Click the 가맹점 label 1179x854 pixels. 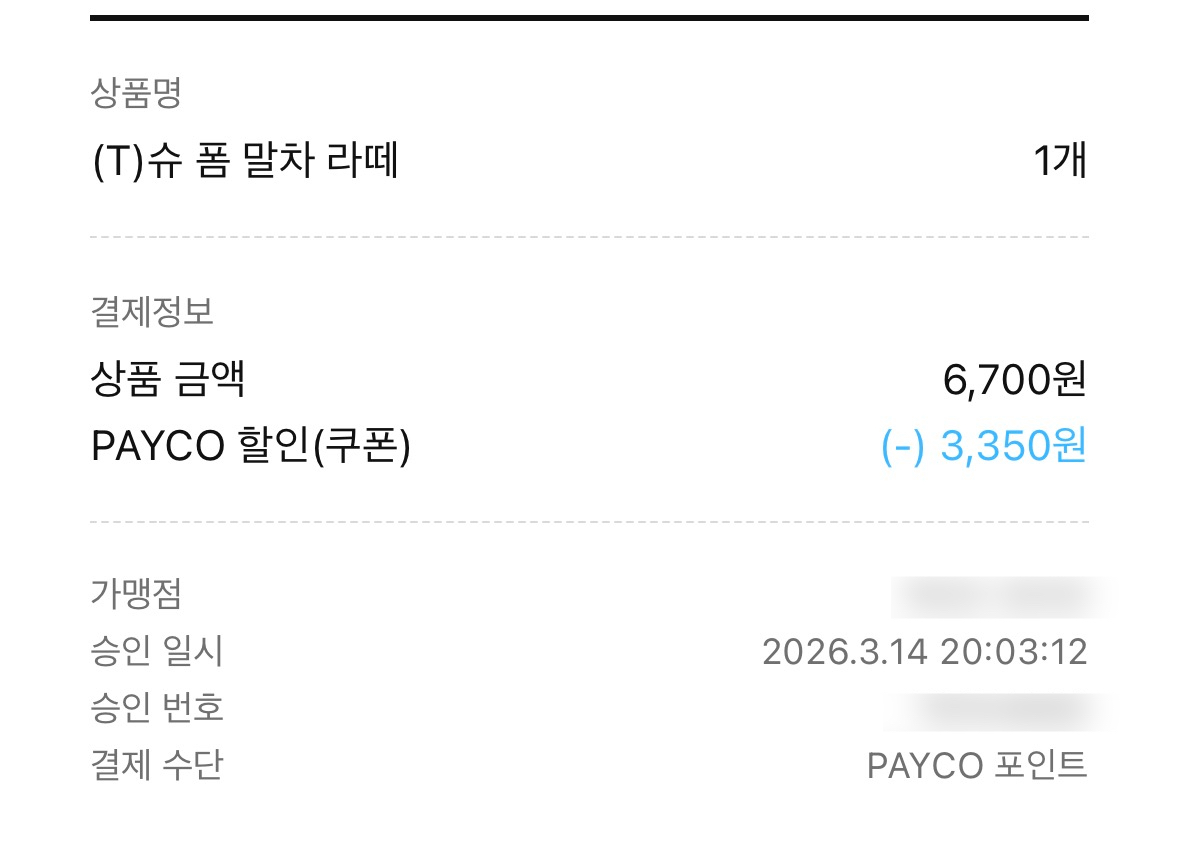[136, 594]
